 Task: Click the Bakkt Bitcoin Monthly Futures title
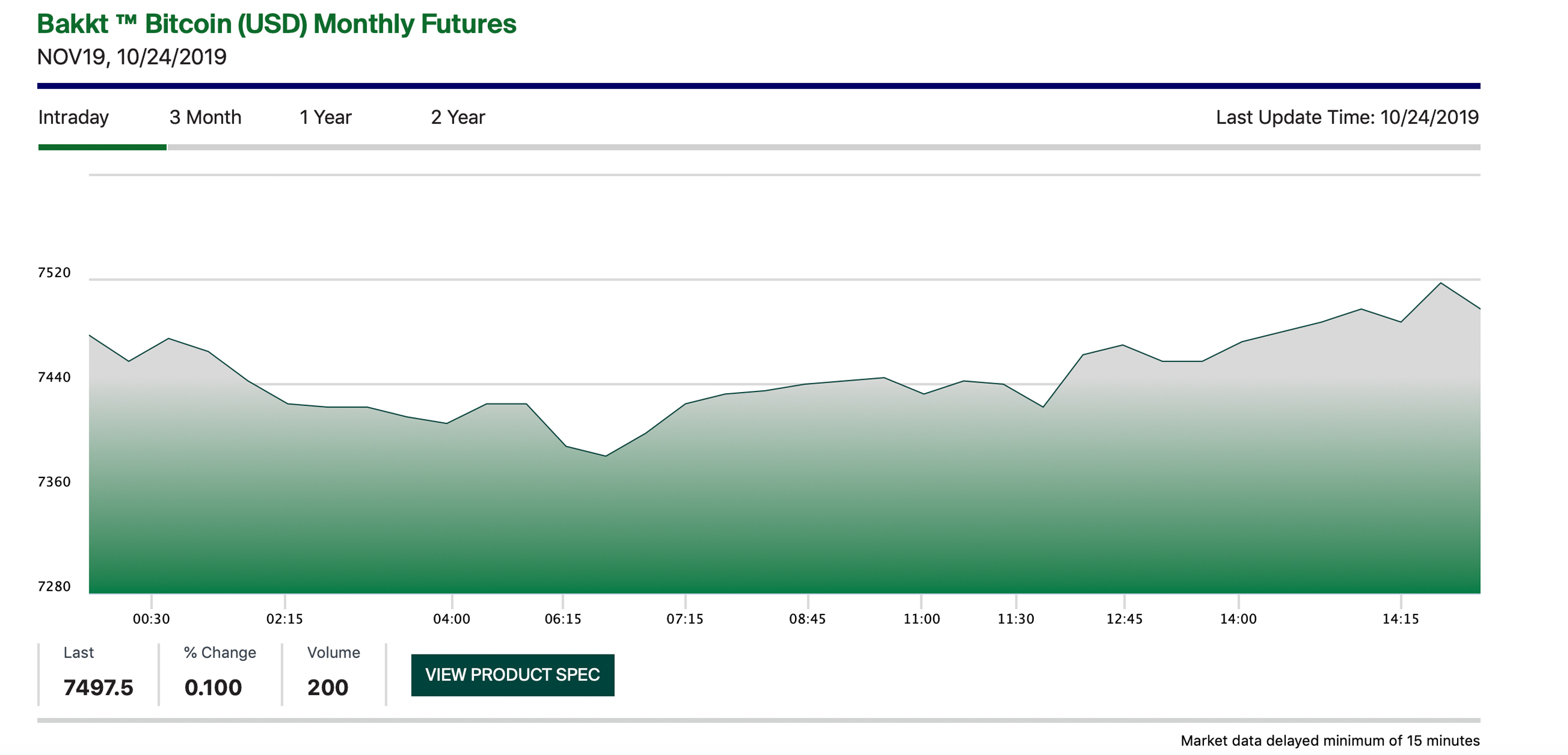tap(276, 24)
